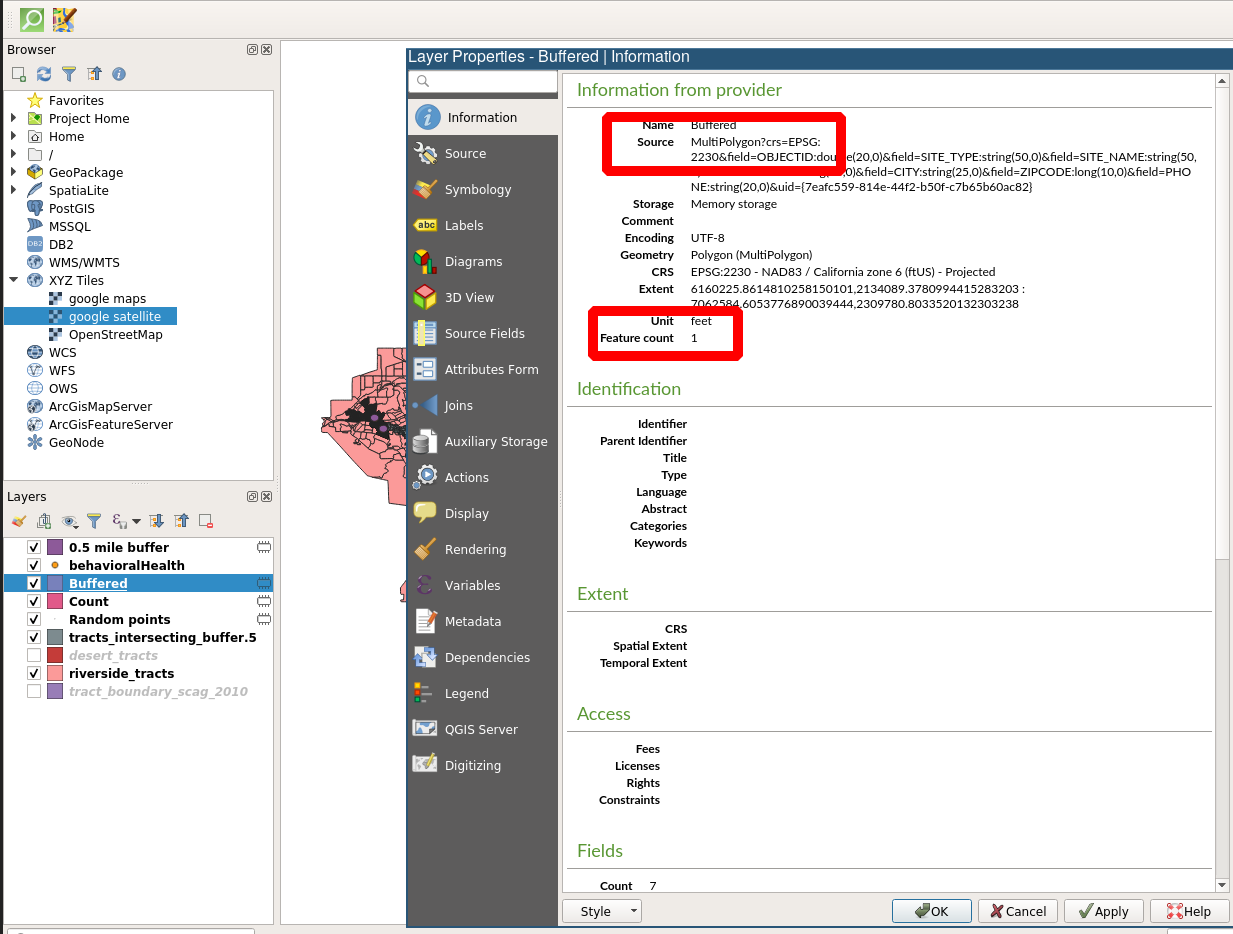1233x934 pixels.
Task: Switch to the Symbology tab
Action: tap(477, 190)
